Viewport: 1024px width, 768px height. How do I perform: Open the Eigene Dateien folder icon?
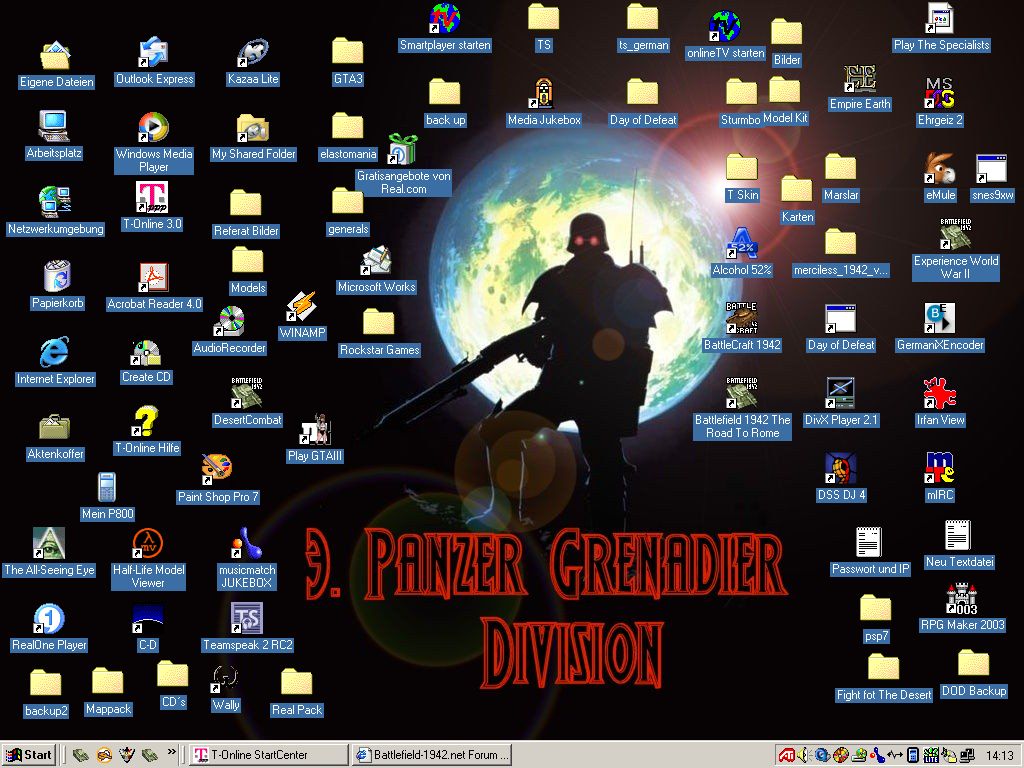click(x=56, y=56)
